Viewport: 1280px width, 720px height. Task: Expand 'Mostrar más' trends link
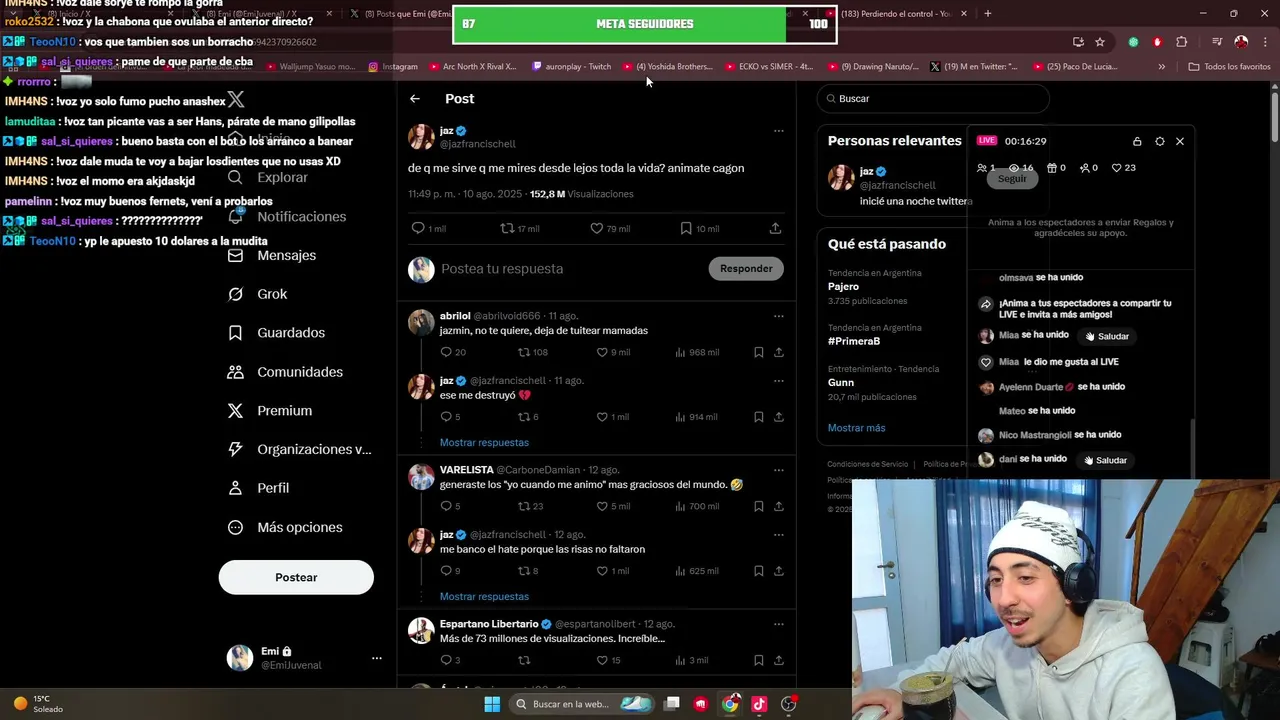(856, 428)
